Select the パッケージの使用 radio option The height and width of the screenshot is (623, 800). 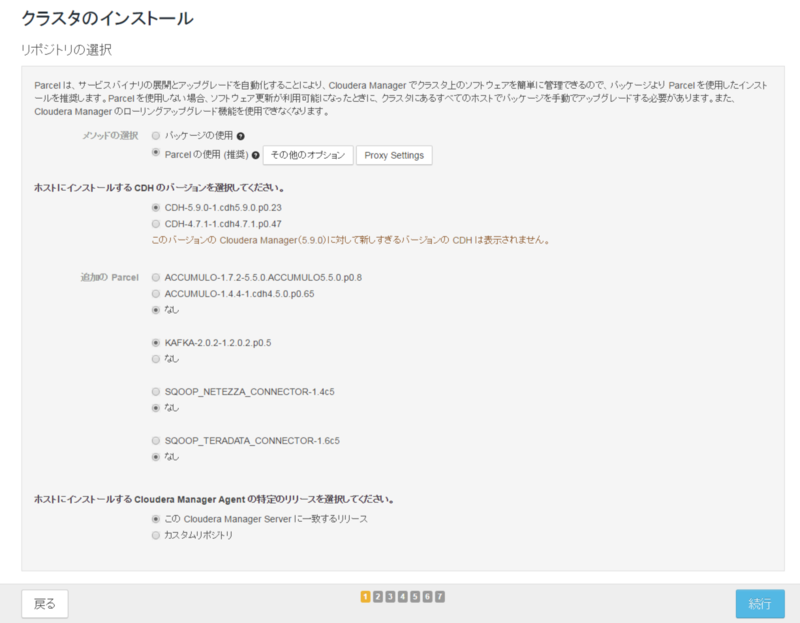coord(156,136)
